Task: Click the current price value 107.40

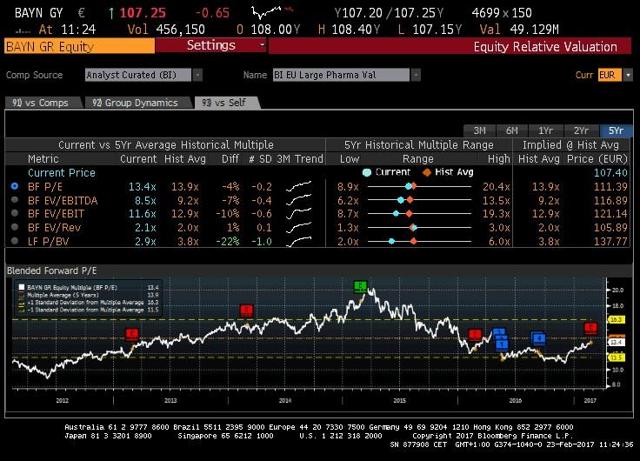Action: 611,173
